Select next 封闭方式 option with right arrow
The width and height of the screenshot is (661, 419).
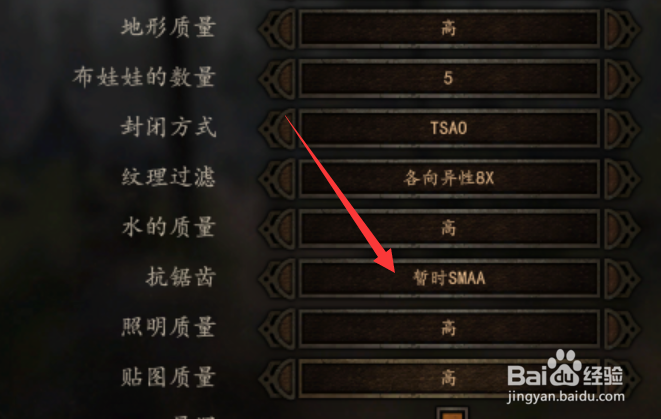point(622,128)
